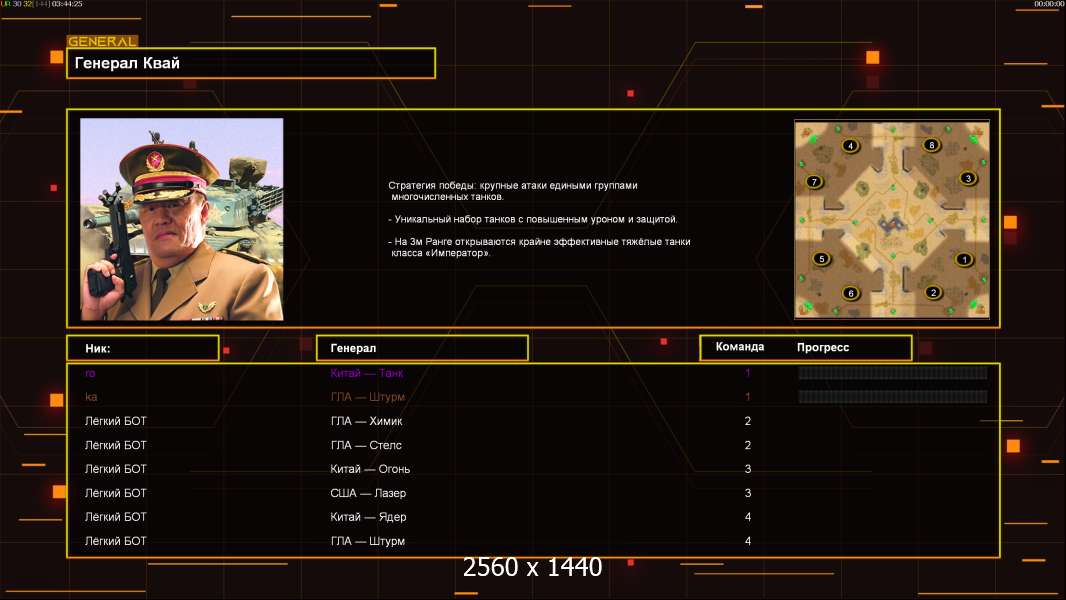Screen dimensions: 1066x600
Task: Select start position 5 on the minimap
Action: coord(822,259)
